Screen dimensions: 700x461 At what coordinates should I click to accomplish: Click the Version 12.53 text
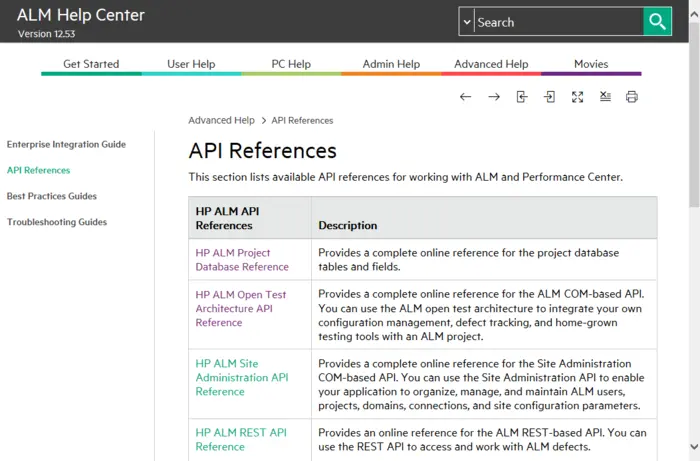click(x=46, y=34)
